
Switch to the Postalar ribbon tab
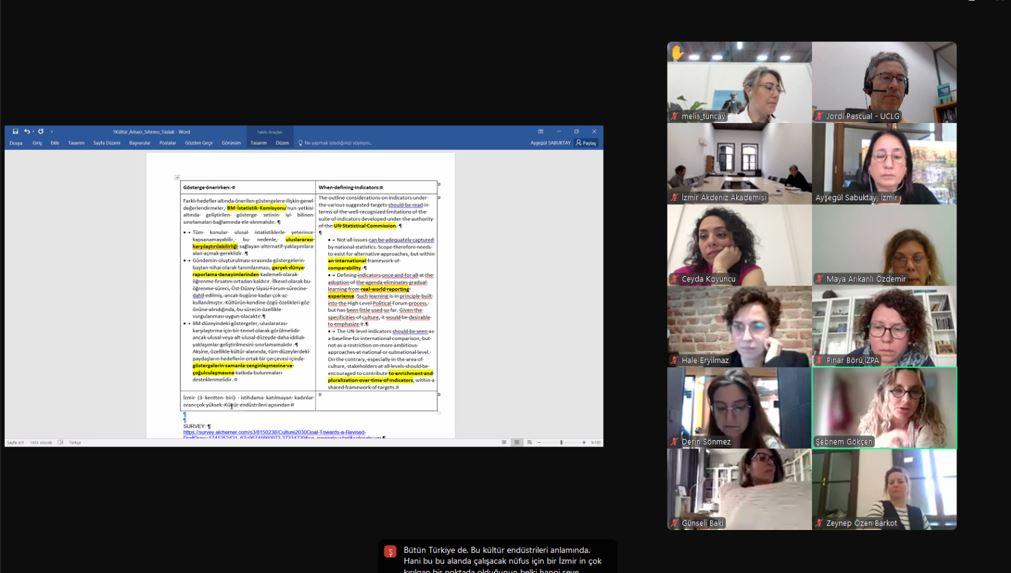point(168,143)
